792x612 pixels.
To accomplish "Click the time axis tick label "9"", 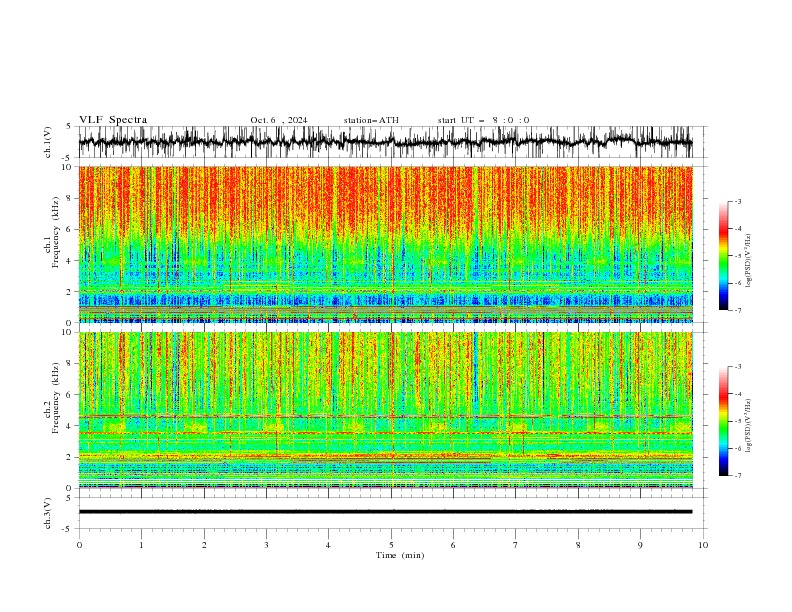I will [640, 545].
